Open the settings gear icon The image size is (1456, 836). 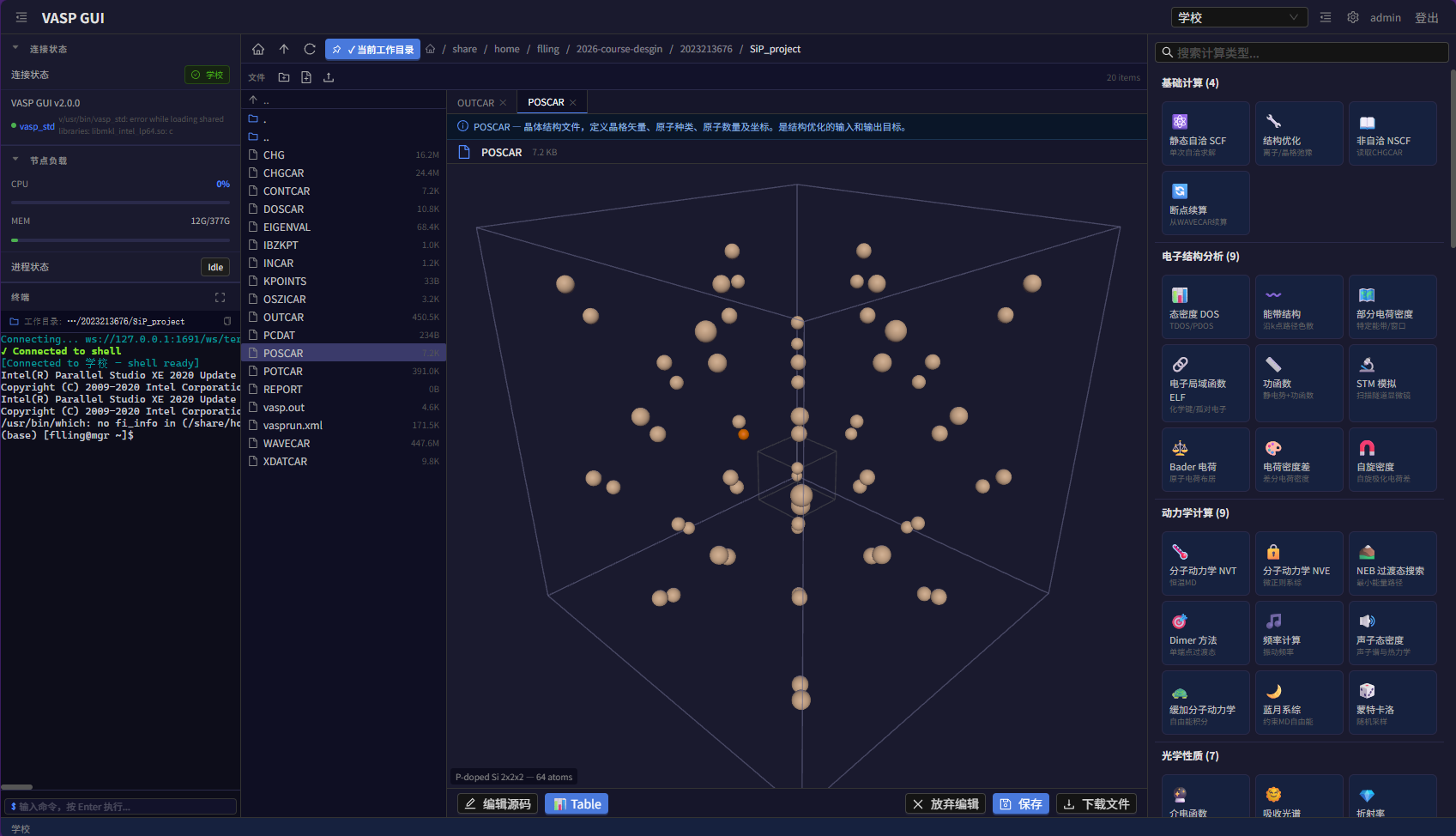[x=1353, y=17]
